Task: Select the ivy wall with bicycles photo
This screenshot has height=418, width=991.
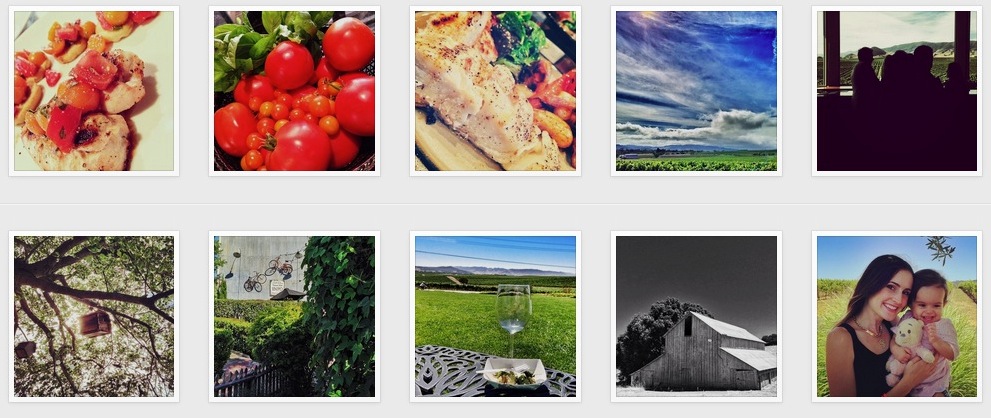Action: pos(295,316)
